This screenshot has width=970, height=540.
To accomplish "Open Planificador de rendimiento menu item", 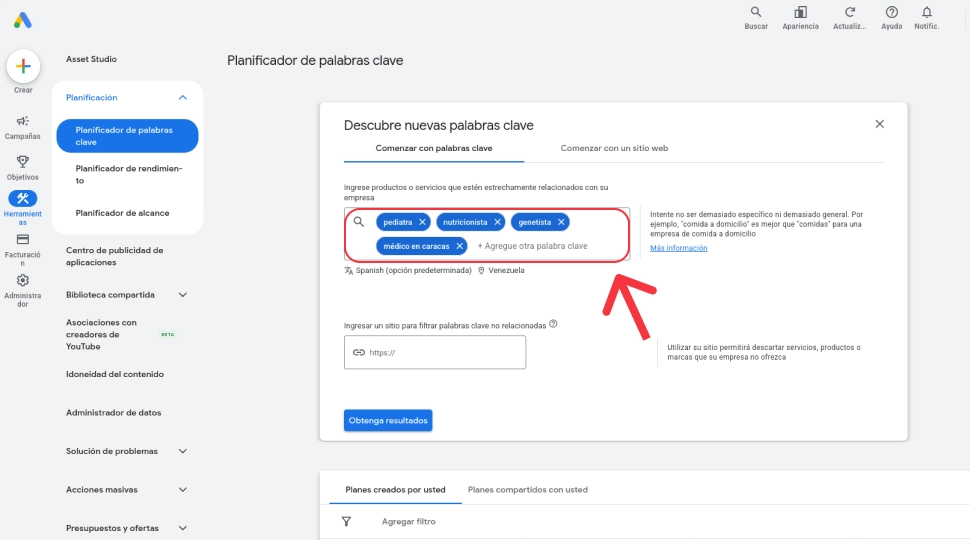I will (127, 174).
